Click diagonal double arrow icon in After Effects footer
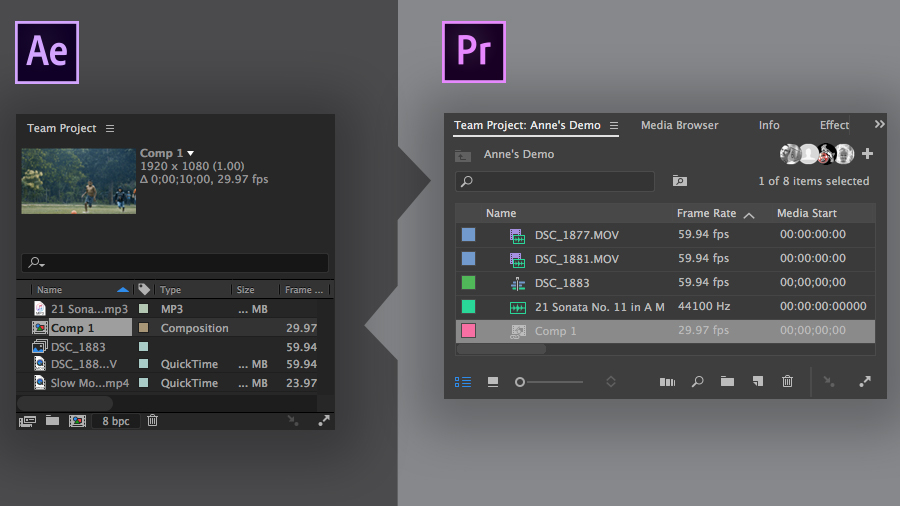Screen dimensions: 900x506 pos(324,421)
